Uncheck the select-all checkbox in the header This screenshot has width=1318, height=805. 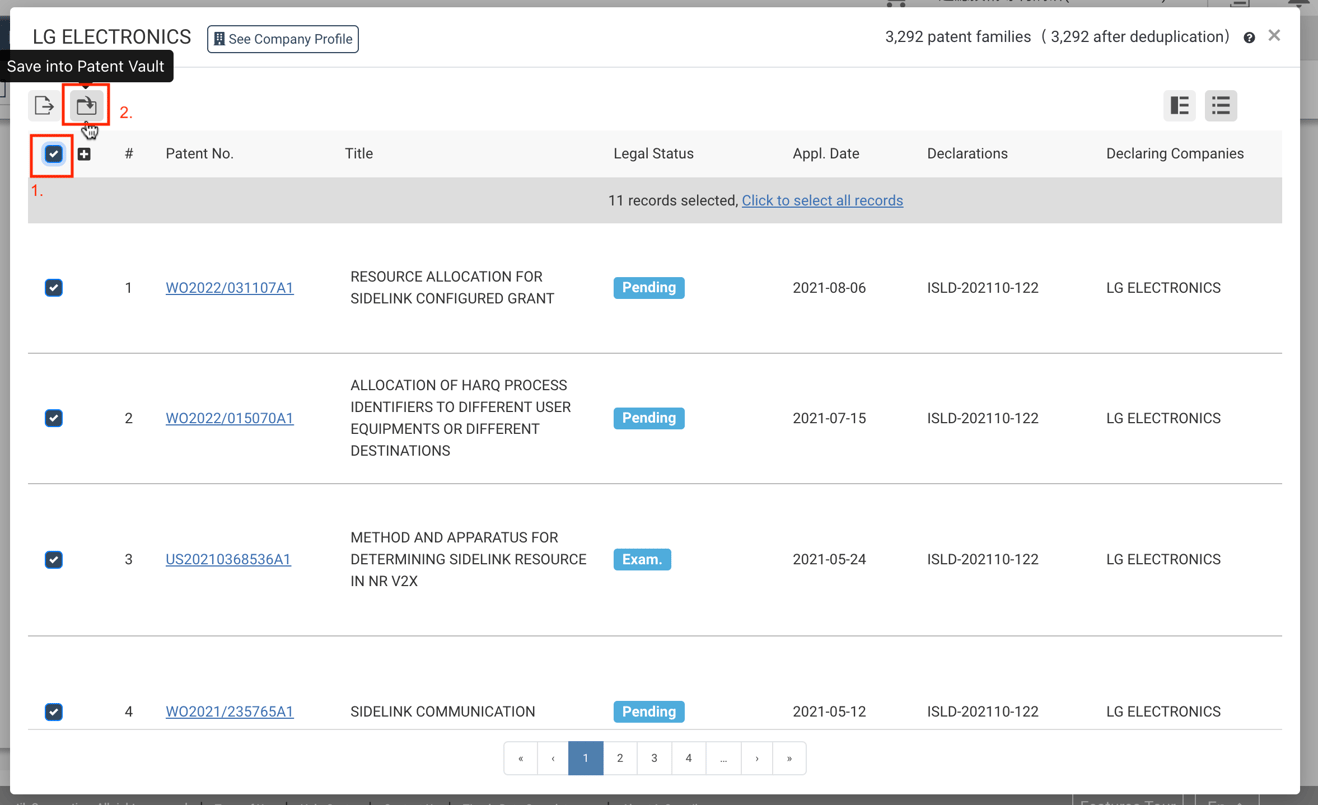[53, 153]
